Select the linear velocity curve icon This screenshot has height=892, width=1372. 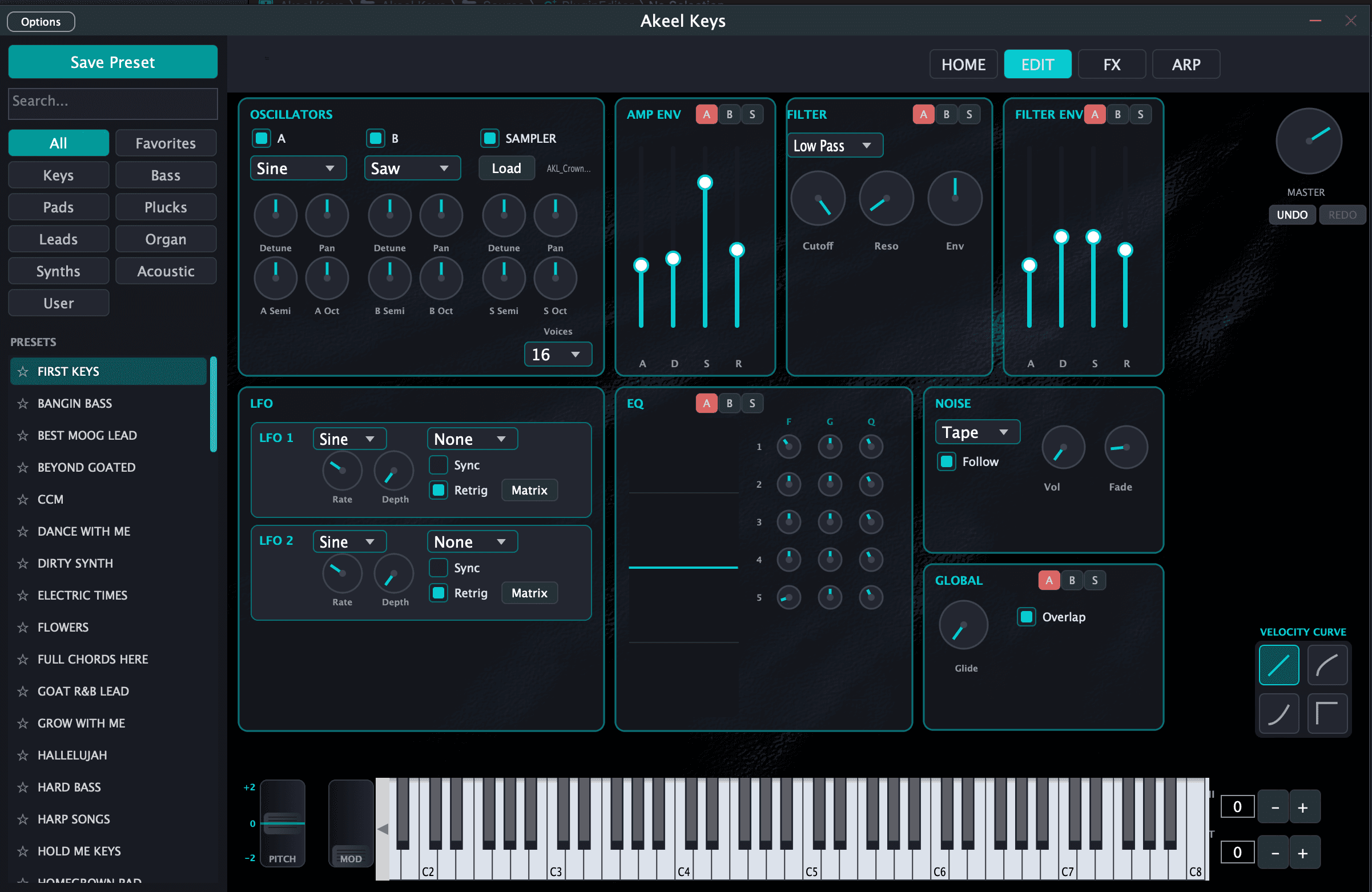(1278, 665)
